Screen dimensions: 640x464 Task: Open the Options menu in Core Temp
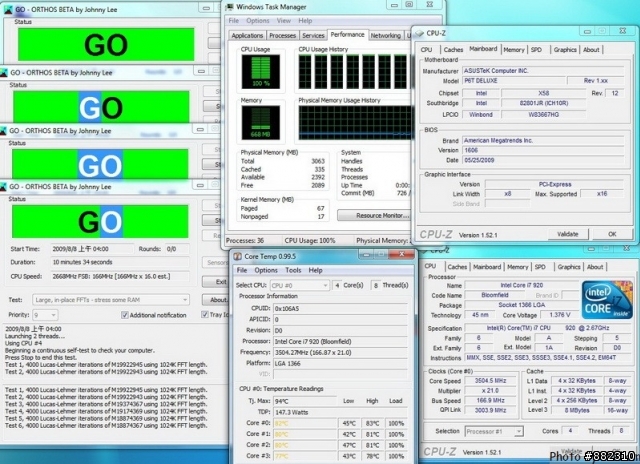[266, 270]
